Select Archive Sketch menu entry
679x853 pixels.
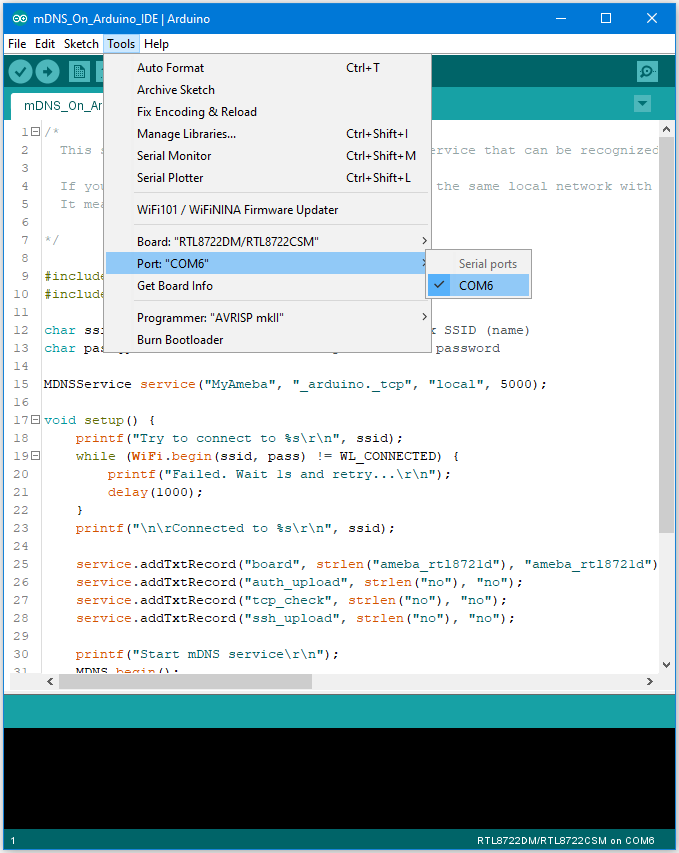tap(267, 90)
